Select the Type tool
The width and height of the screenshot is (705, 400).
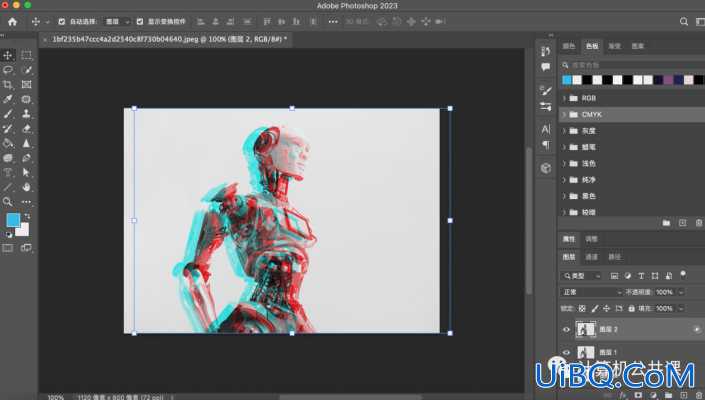(8, 173)
